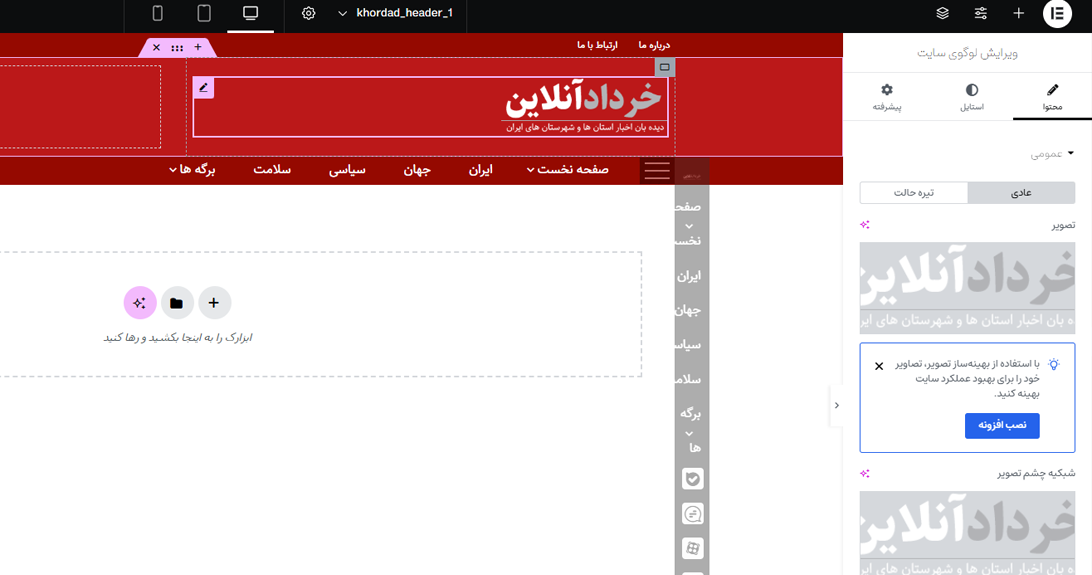Add section via handle plus icon
The image size is (1092, 575).
click(x=198, y=47)
